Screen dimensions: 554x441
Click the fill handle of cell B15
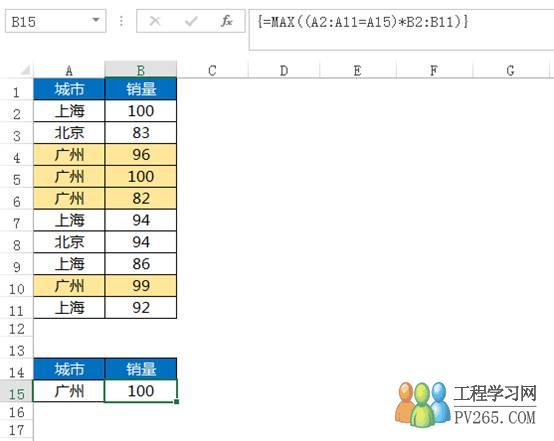coord(177,401)
